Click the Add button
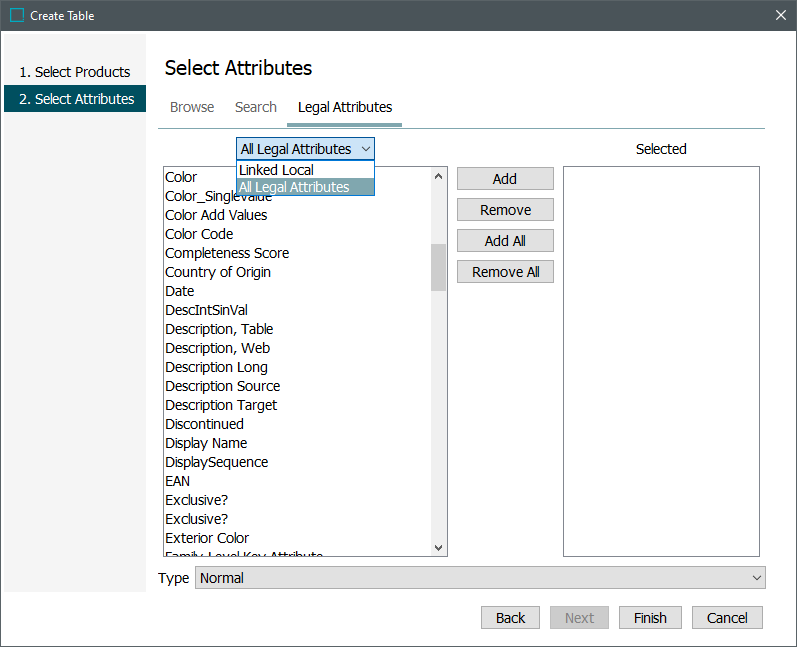The width and height of the screenshot is (797, 647). [x=505, y=179]
